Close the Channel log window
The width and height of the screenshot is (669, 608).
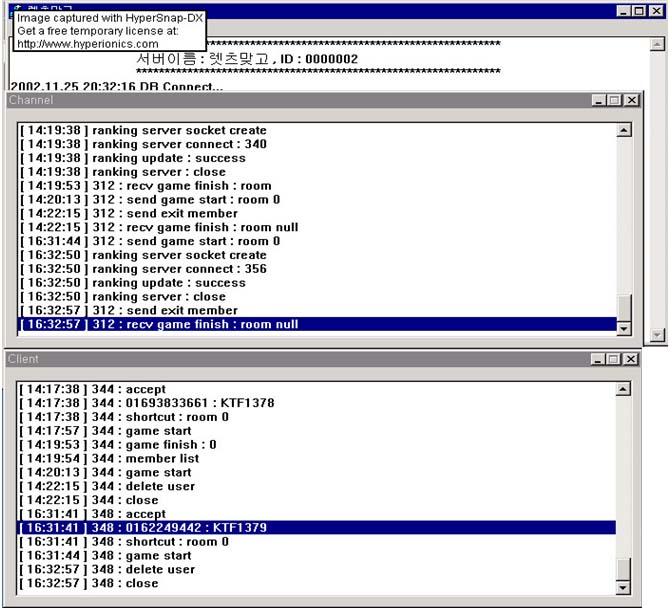[631, 100]
